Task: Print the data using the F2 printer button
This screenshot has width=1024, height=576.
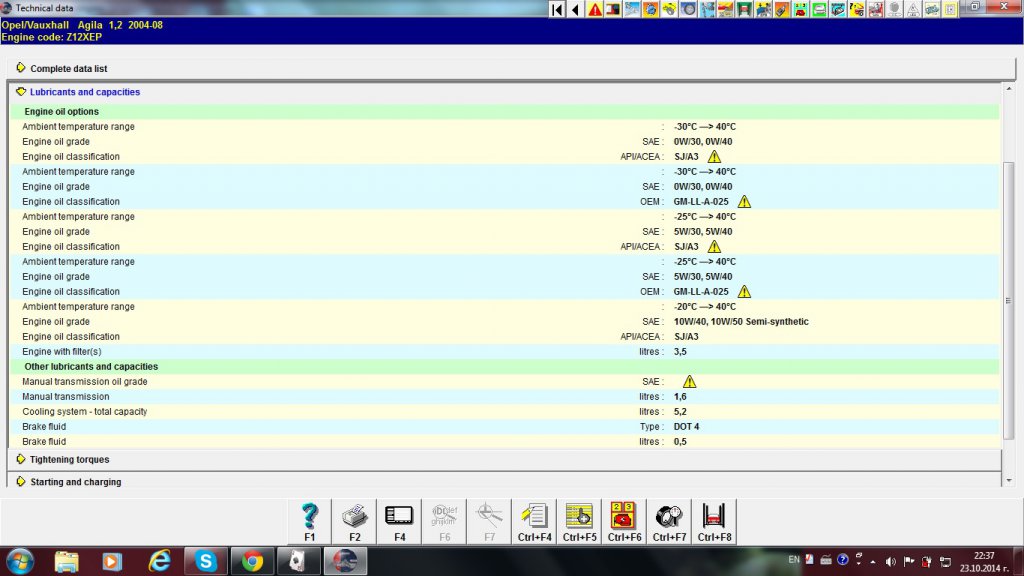Action: [x=355, y=521]
